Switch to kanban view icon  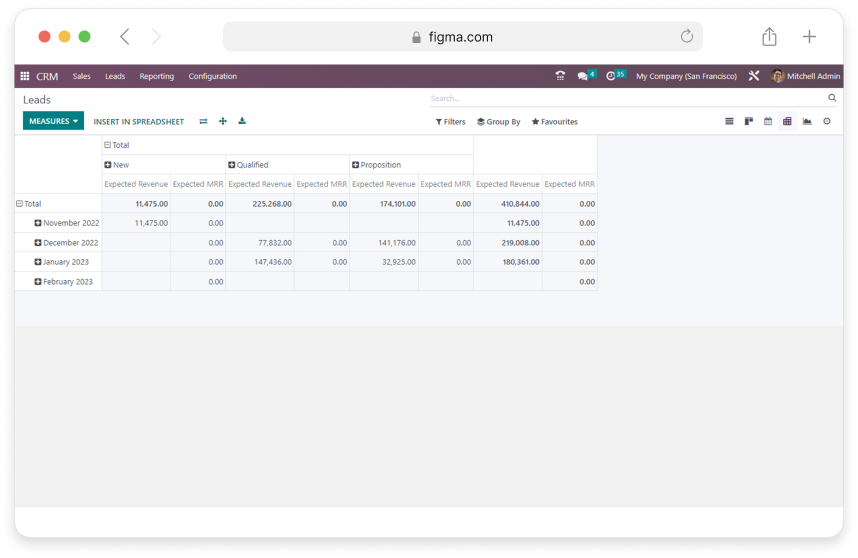(749, 121)
